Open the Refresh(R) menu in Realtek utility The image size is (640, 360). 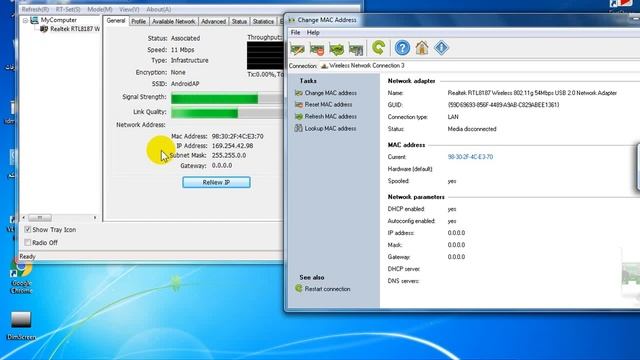pos(36,9)
